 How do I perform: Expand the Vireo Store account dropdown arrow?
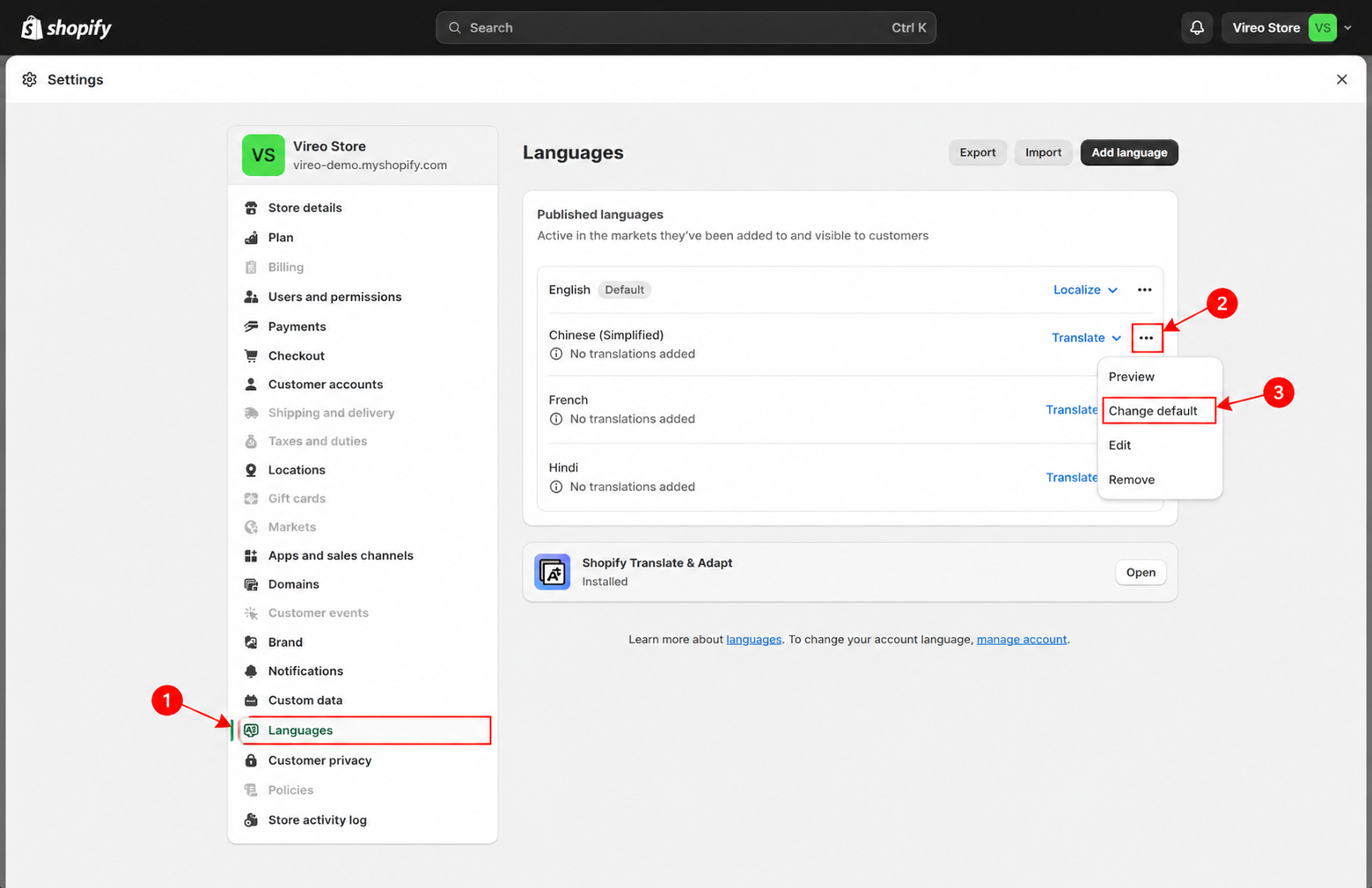(1347, 28)
